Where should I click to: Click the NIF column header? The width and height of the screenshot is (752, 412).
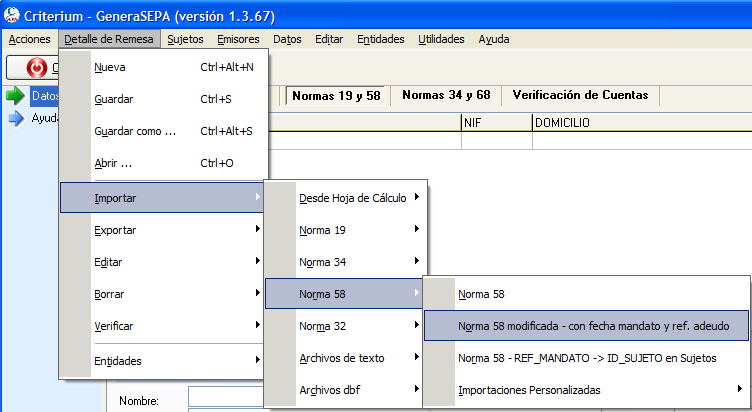click(496, 122)
